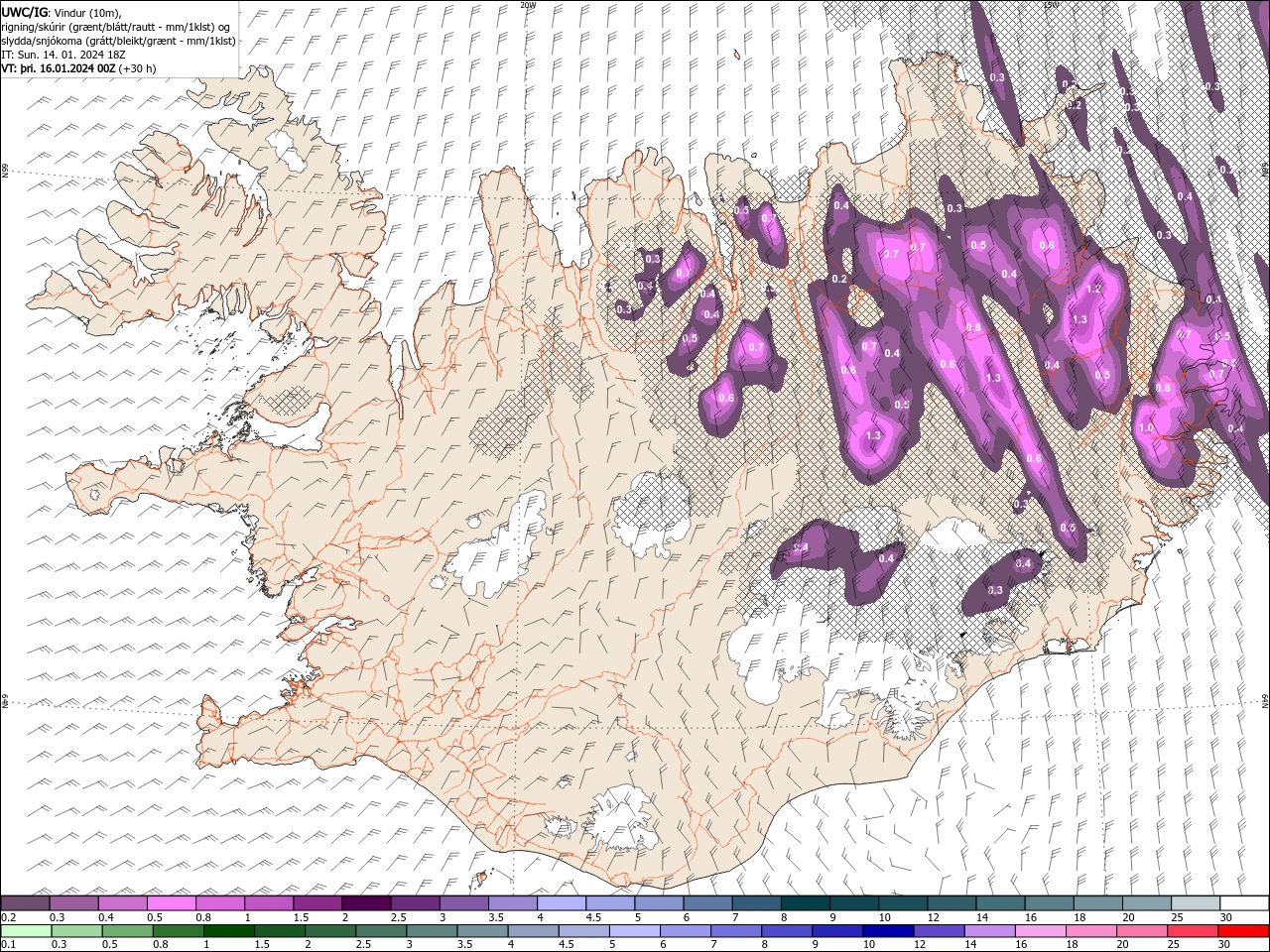This screenshot has height=952, width=1270.
Task: Pick the upper legend swatch labeled 3
Action: click(464, 903)
